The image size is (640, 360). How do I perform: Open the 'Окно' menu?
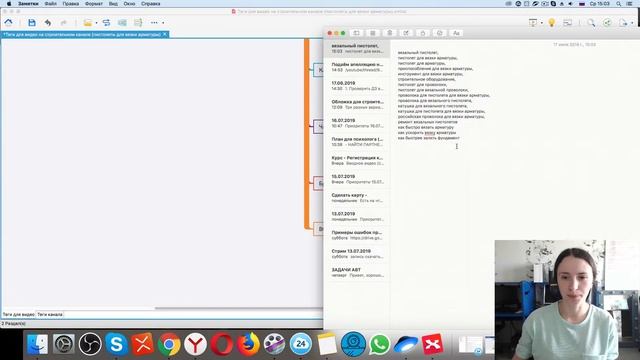(129, 4)
